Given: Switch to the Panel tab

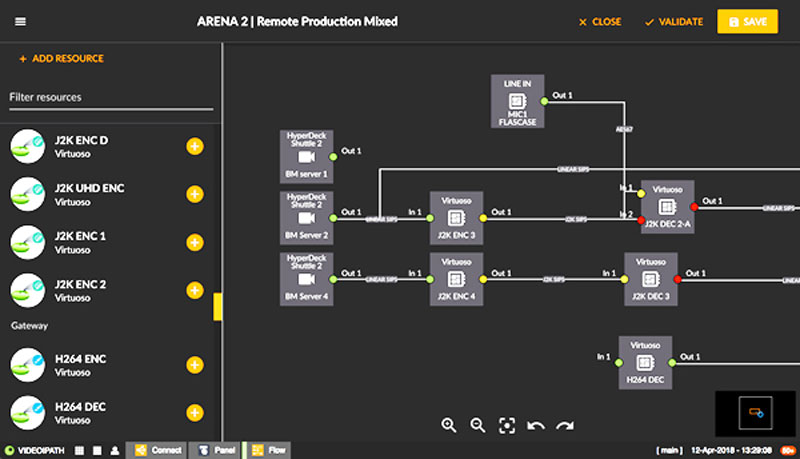Looking at the screenshot, I should click(x=218, y=450).
